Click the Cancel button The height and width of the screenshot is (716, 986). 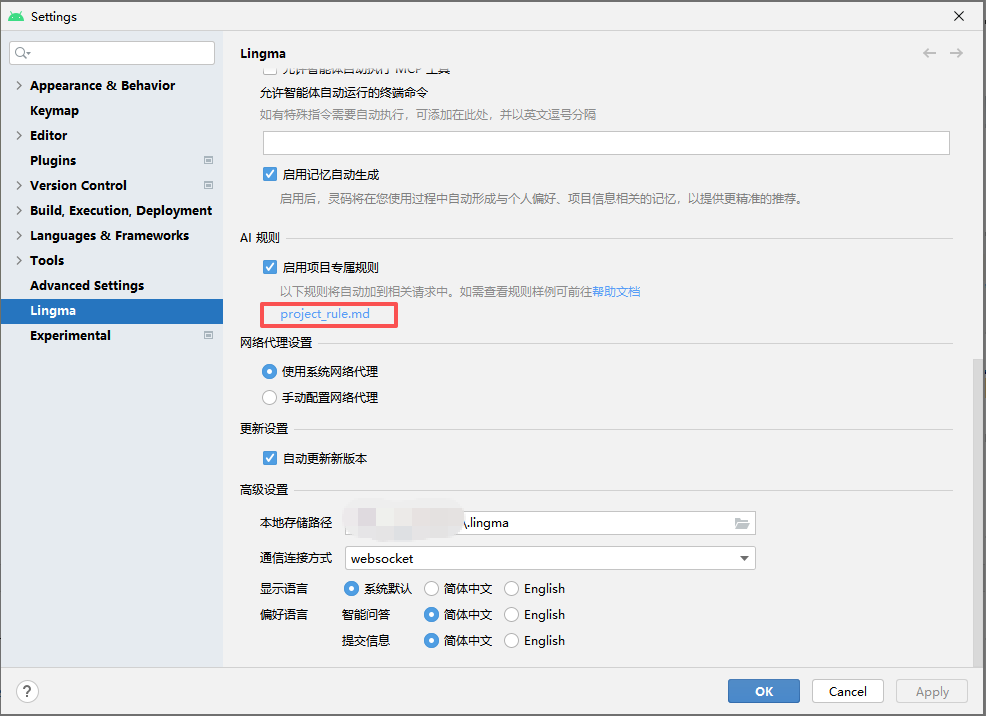click(x=848, y=691)
